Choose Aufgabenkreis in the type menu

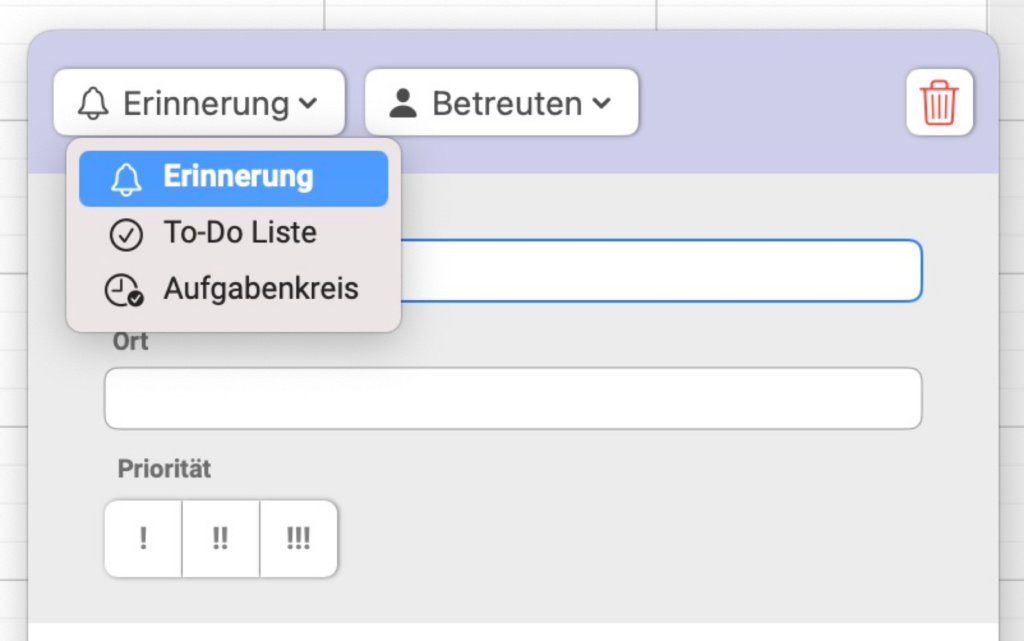click(233, 289)
